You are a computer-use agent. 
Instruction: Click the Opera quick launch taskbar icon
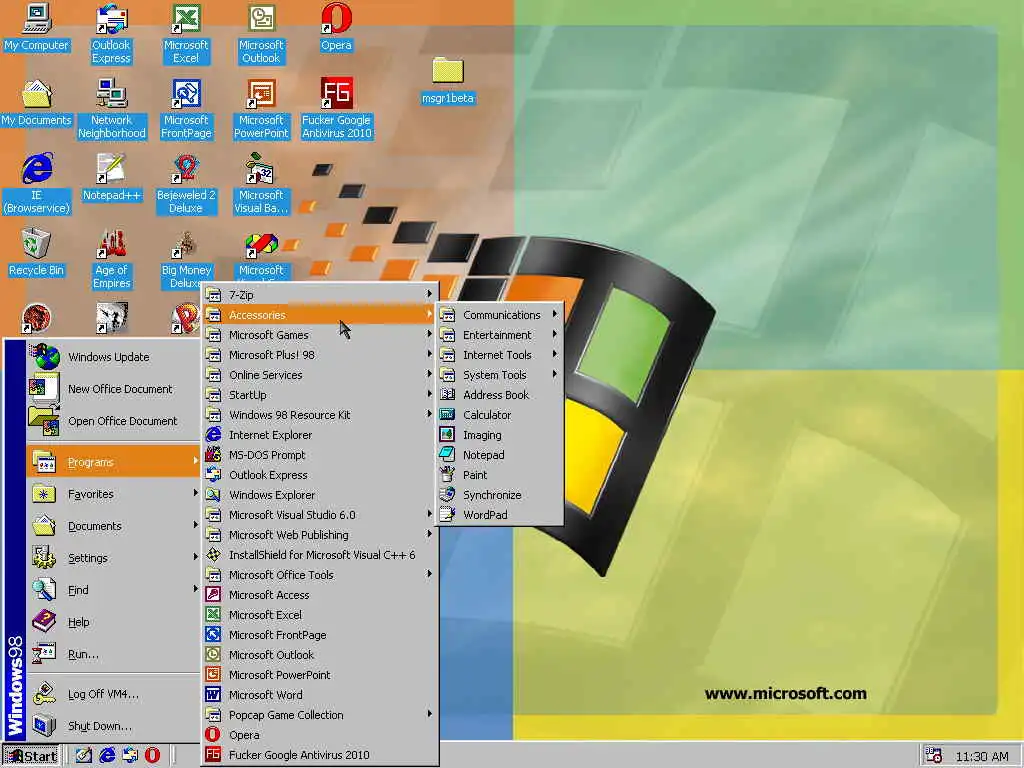(152, 756)
